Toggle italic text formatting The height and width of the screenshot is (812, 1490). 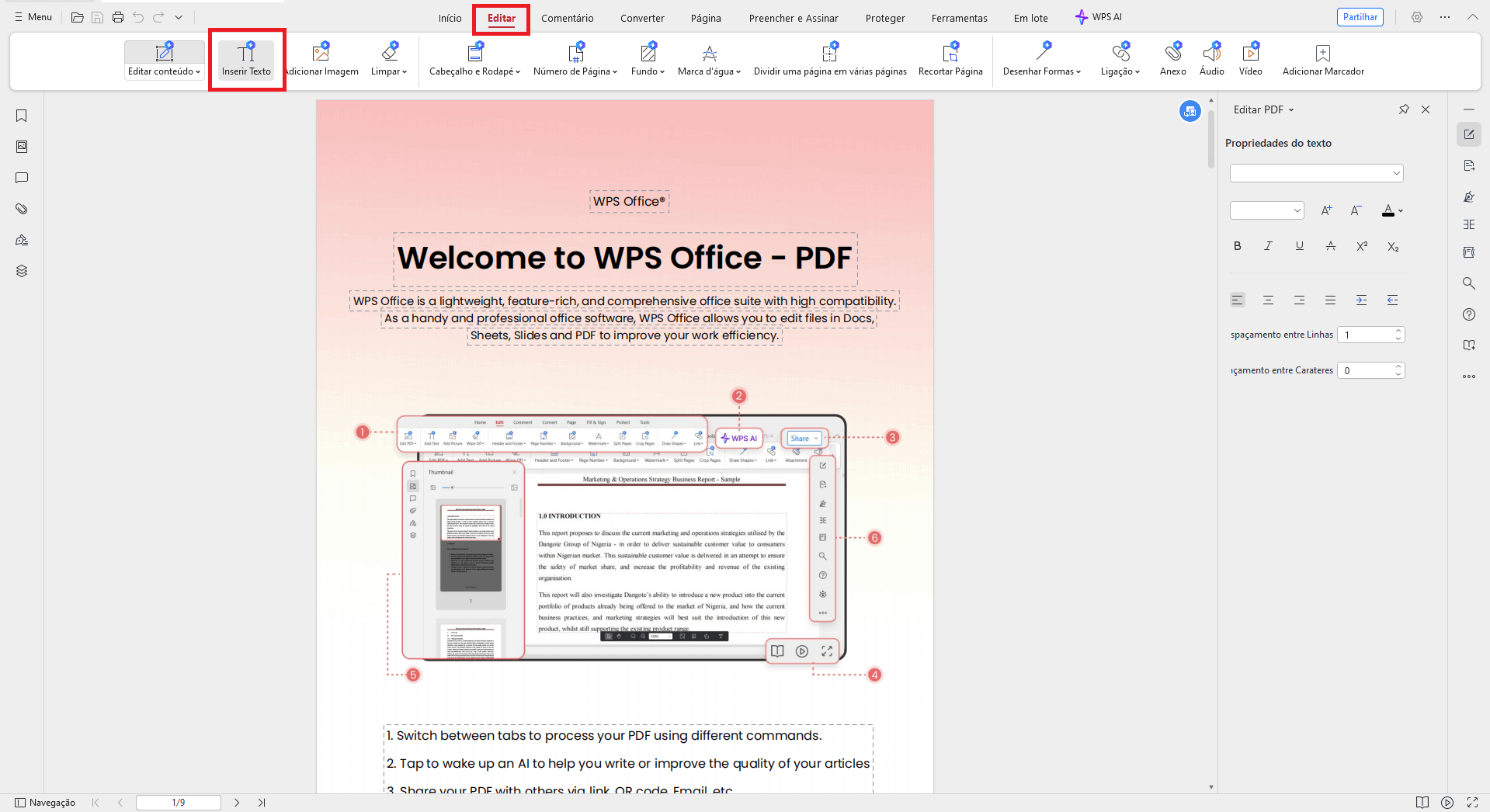pyautogui.click(x=1268, y=246)
